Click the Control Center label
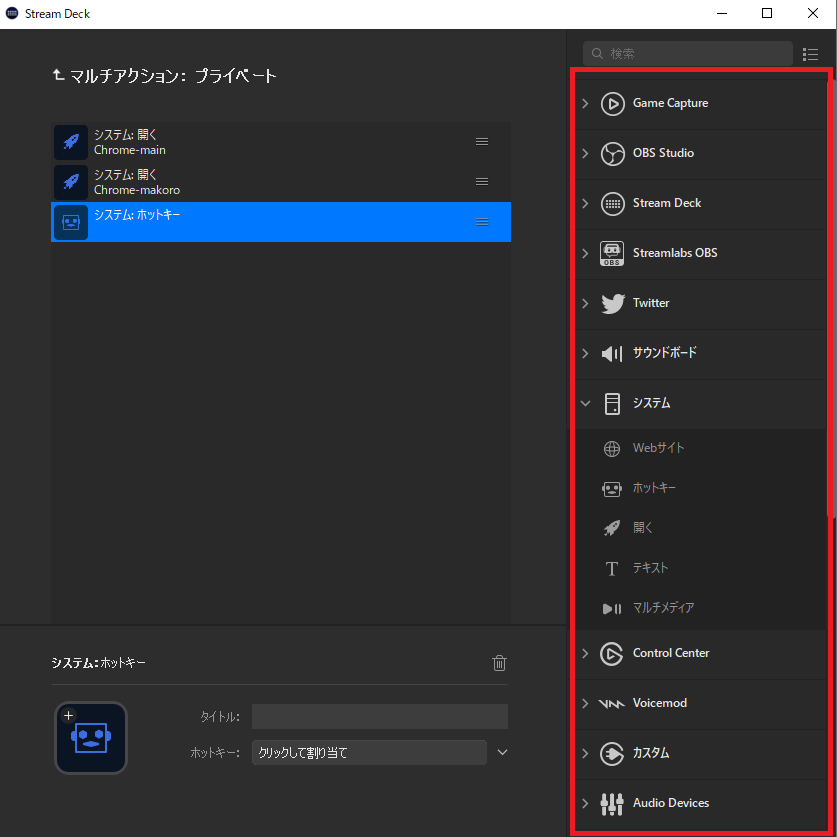837x837 pixels. pyautogui.click(x=671, y=653)
